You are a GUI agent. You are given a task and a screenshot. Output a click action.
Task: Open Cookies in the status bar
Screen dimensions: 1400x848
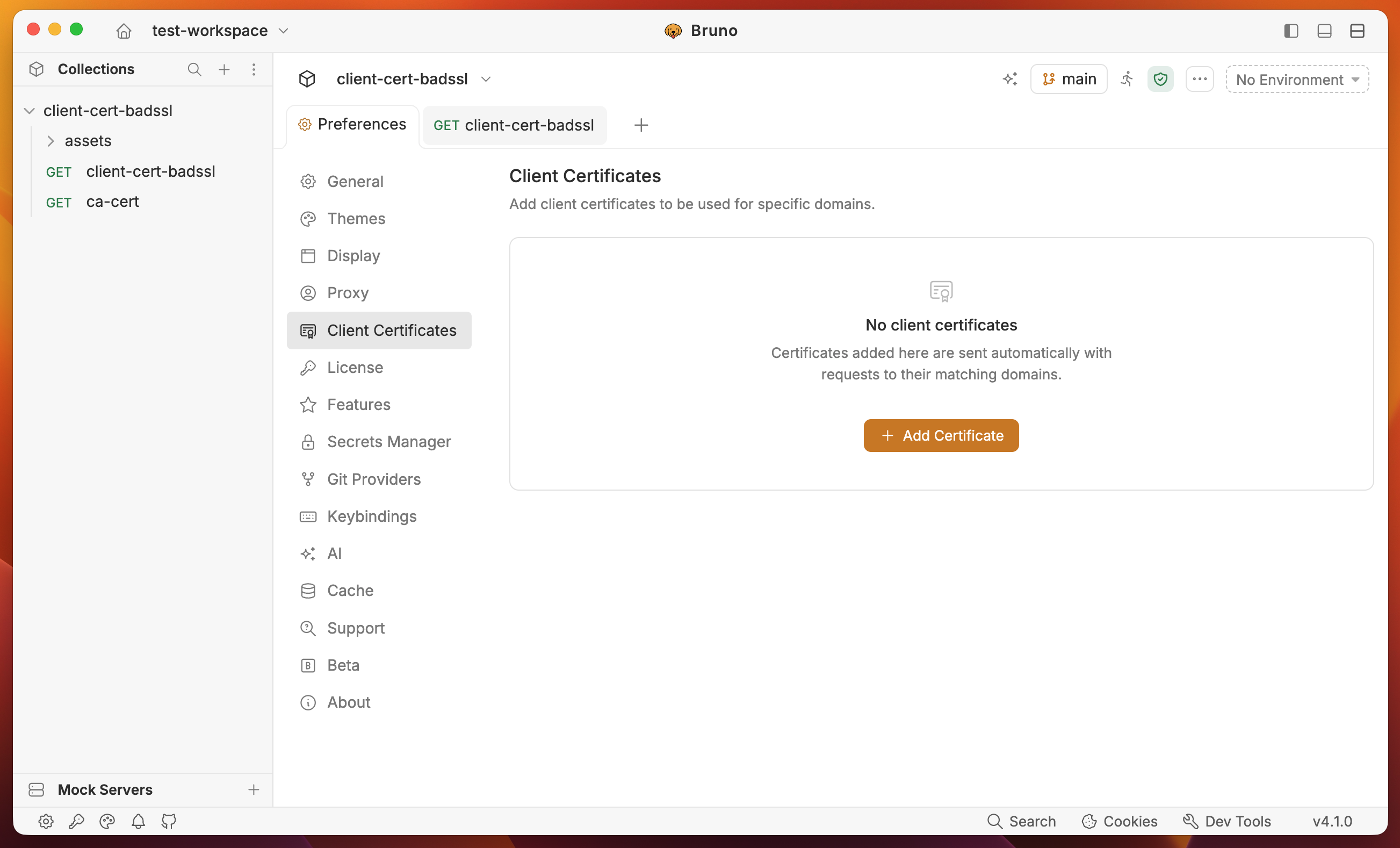tap(1120, 821)
